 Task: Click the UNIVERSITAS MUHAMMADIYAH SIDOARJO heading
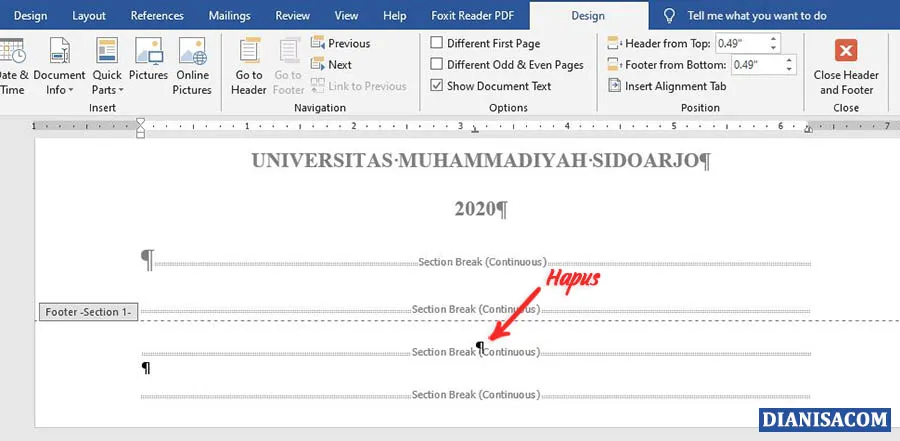pyautogui.click(x=481, y=161)
